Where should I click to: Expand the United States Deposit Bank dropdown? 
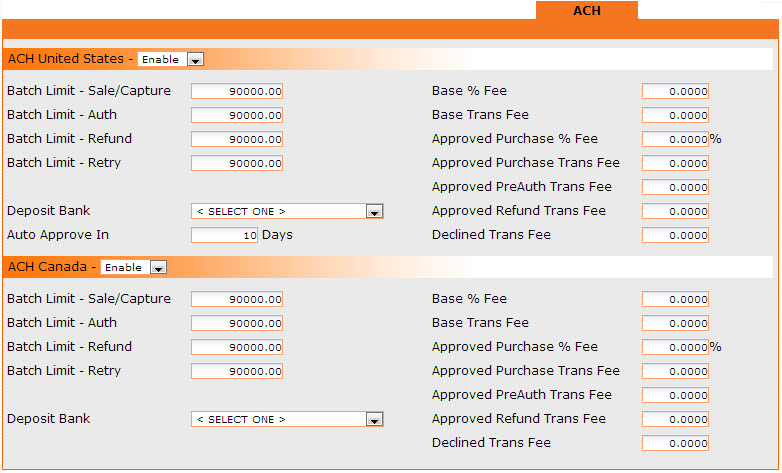287,212
